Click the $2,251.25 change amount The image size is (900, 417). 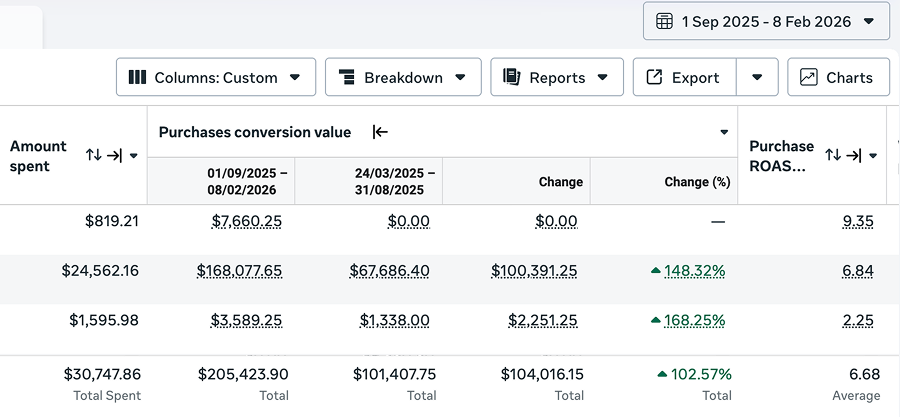tap(534, 320)
